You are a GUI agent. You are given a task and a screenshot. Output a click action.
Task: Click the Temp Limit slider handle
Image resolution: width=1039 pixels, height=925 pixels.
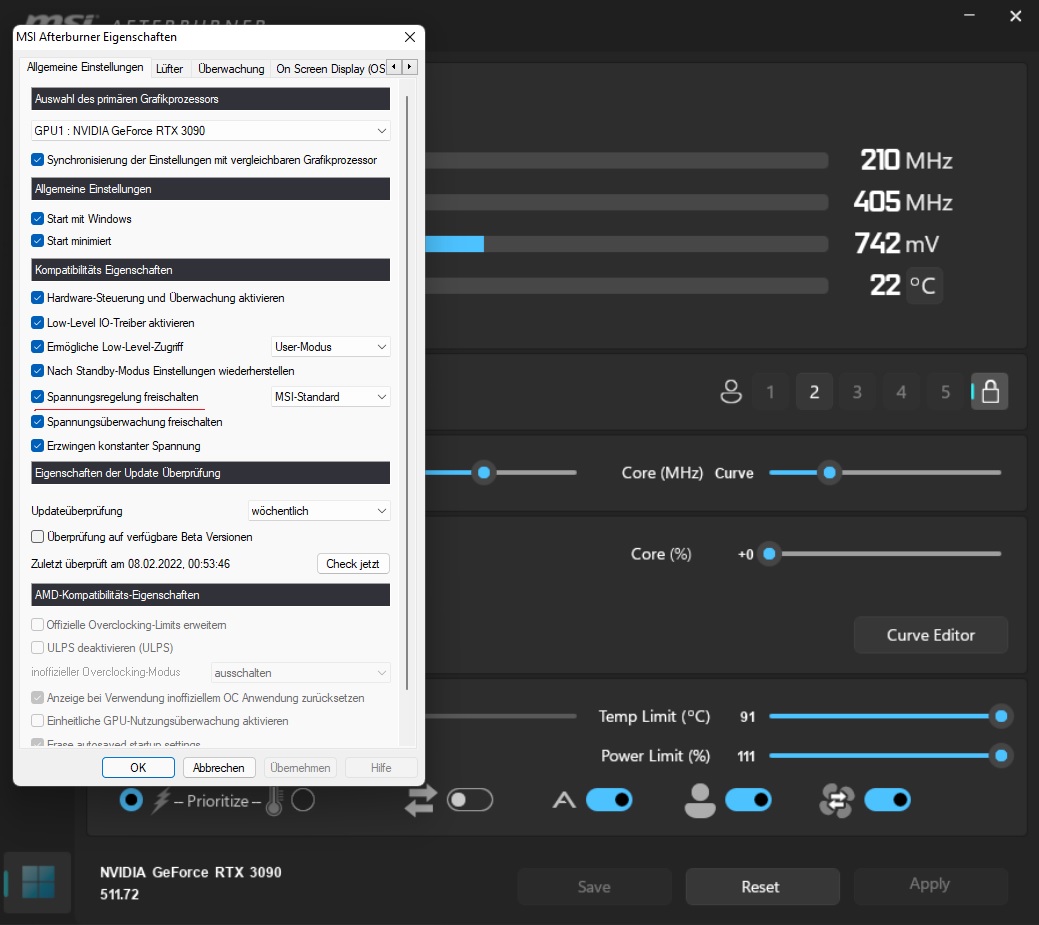1001,716
